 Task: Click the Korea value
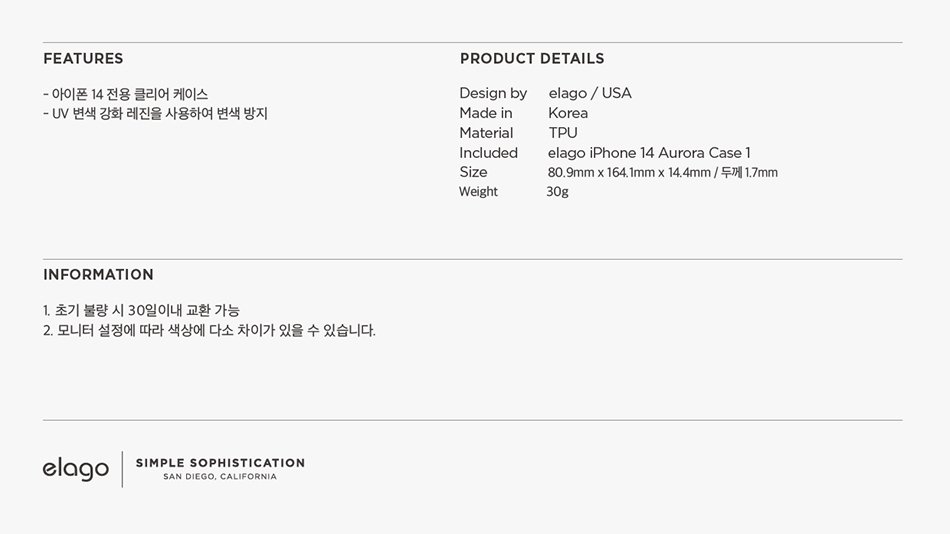point(568,113)
